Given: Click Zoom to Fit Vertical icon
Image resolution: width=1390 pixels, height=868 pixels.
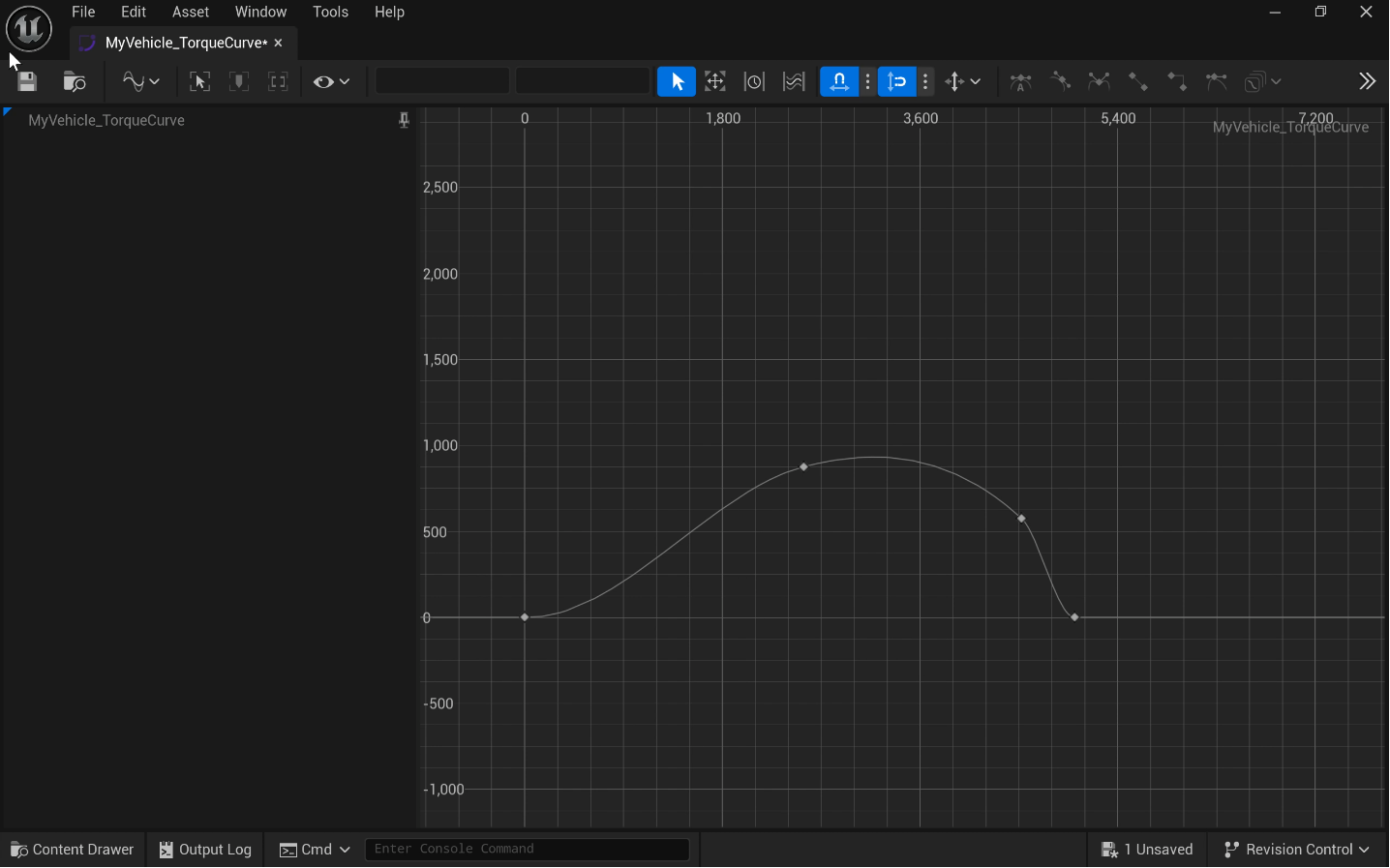Looking at the screenshot, I should (278, 82).
